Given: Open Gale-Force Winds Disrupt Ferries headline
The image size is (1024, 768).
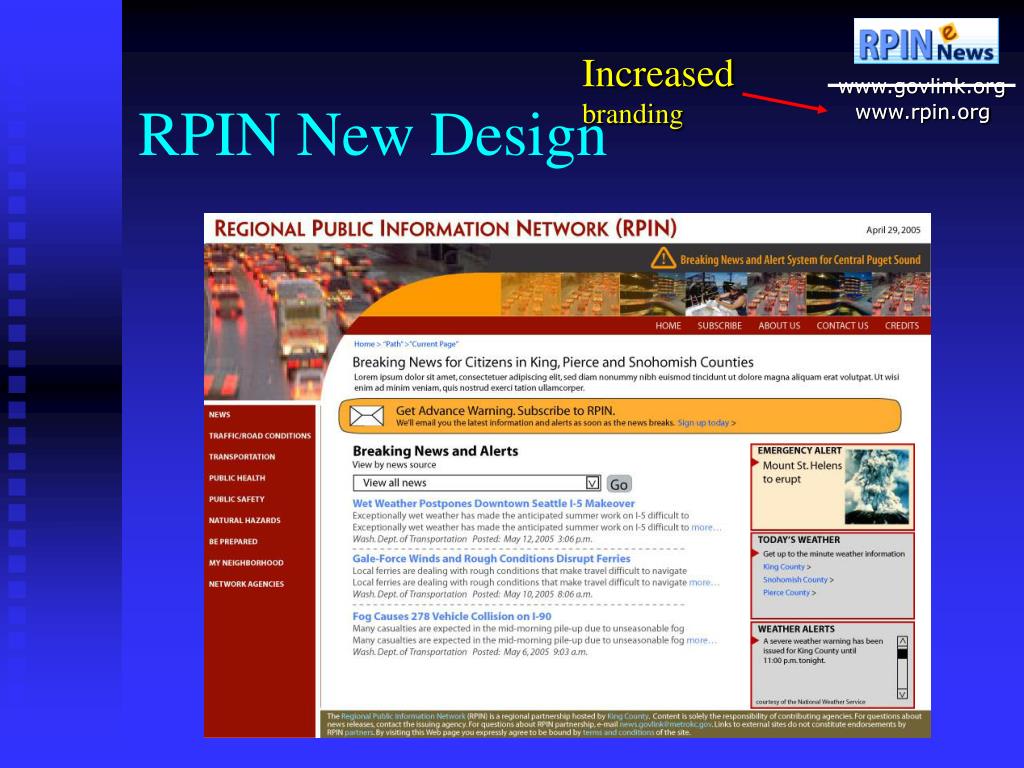Looking at the screenshot, I should pos(491,559).
